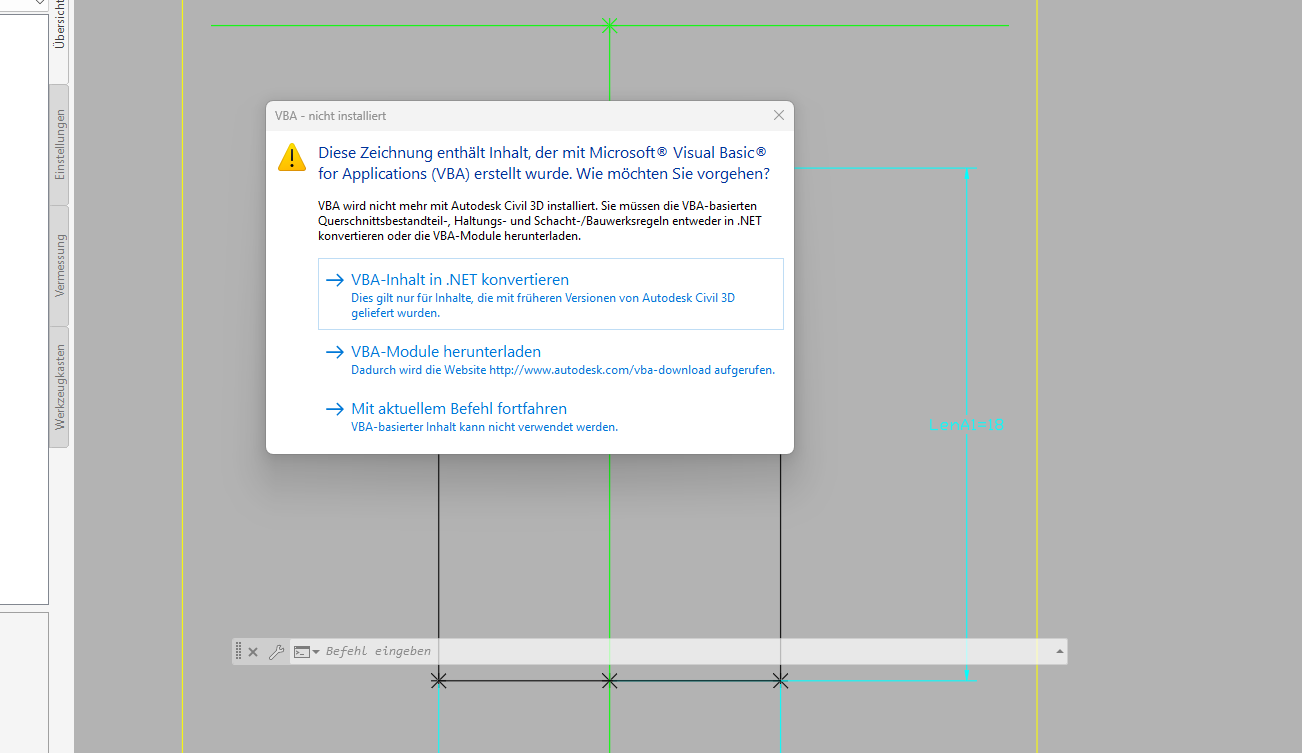Expand command line history arrow
1302x753 pixels.
[x=1059, y=652]
